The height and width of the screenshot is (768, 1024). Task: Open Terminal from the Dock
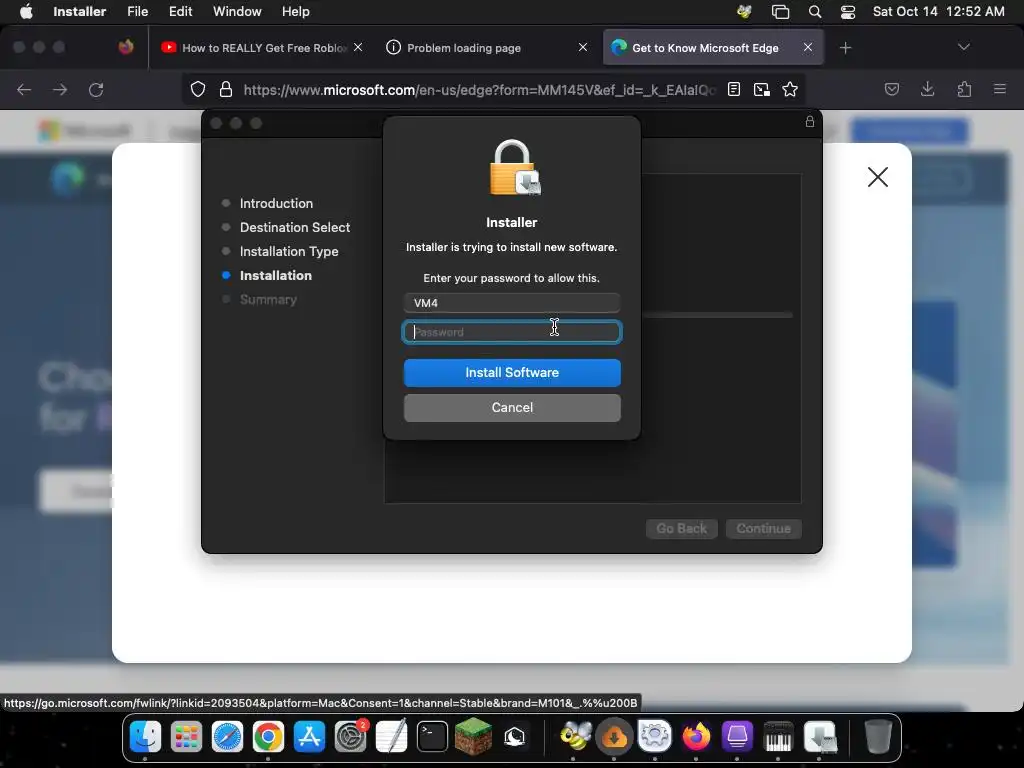click(x=432, y=737)
